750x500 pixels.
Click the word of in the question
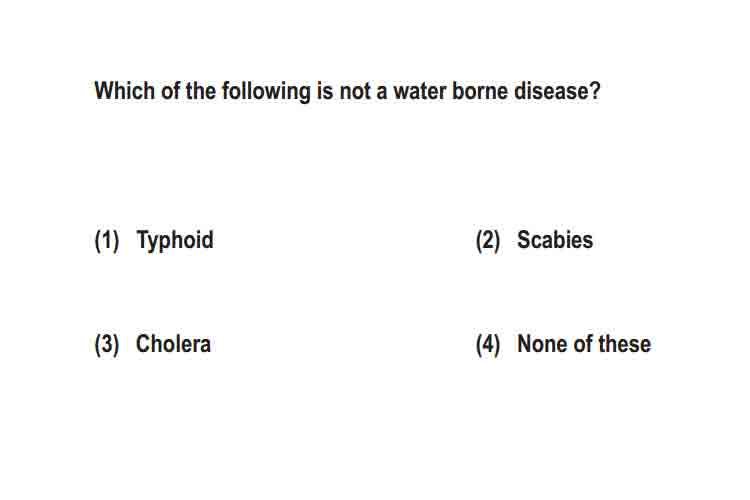coord(170,90)
